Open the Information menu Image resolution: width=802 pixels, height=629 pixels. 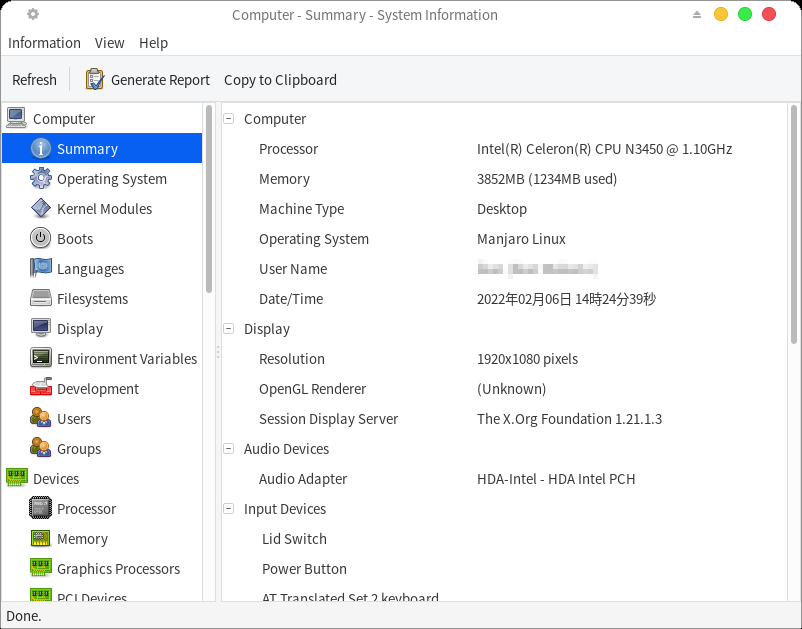click(44, 43)
